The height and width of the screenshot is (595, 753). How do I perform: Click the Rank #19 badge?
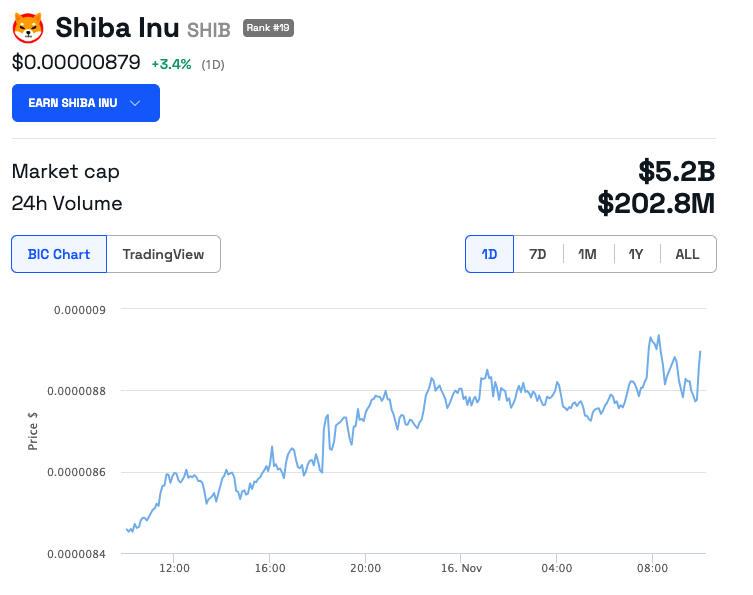tap(268, 27)
